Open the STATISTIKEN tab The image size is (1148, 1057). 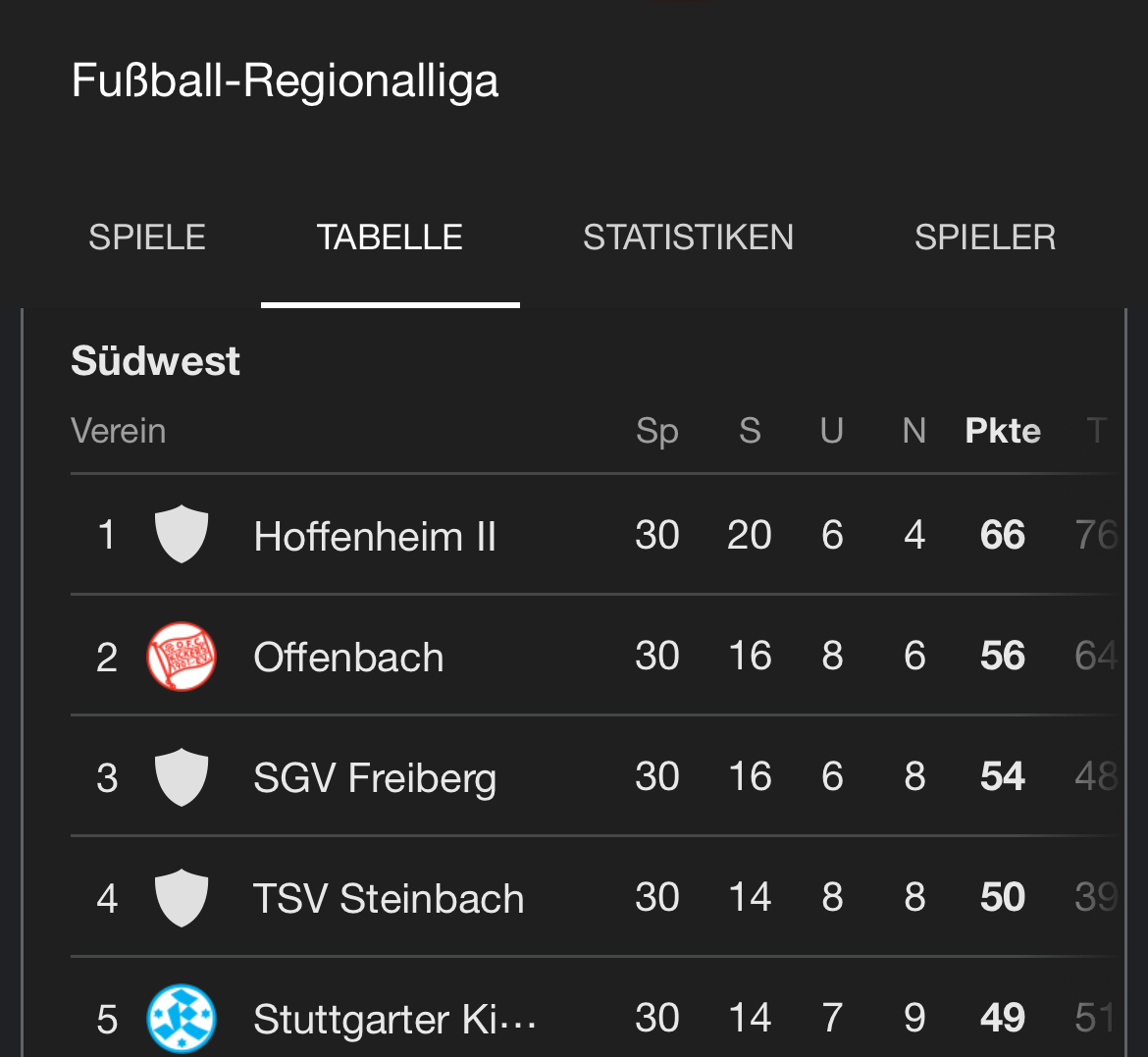688,238
